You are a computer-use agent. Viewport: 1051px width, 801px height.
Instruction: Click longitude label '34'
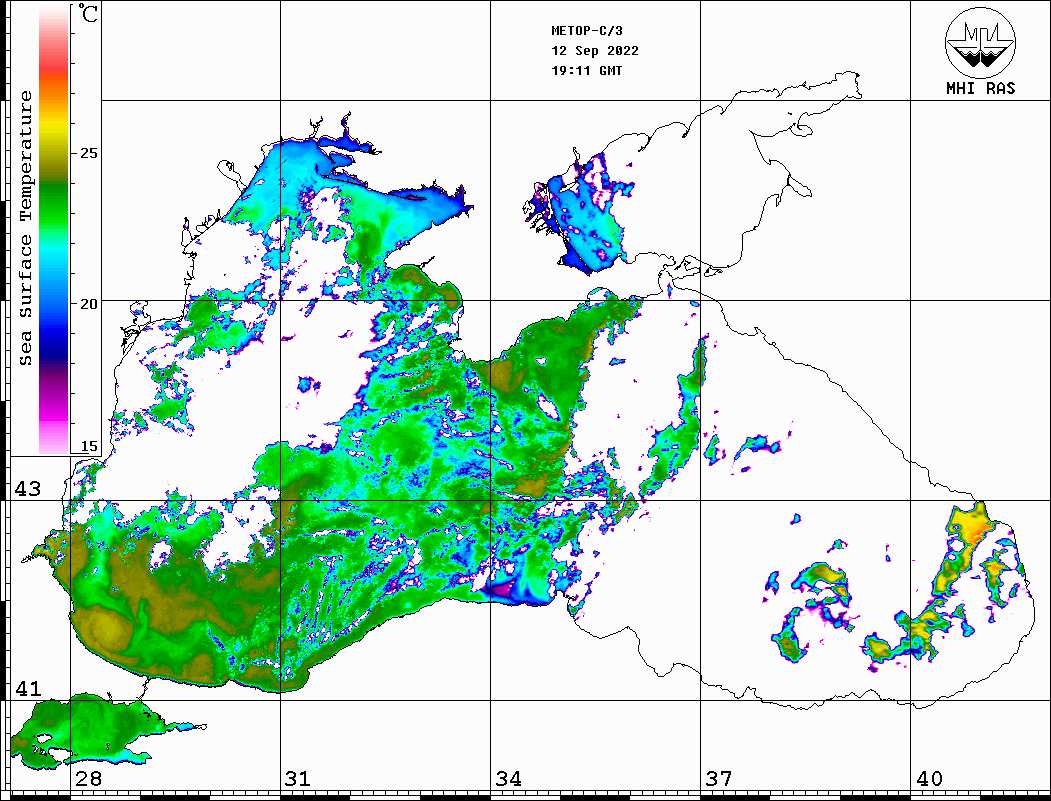point(508,778)
